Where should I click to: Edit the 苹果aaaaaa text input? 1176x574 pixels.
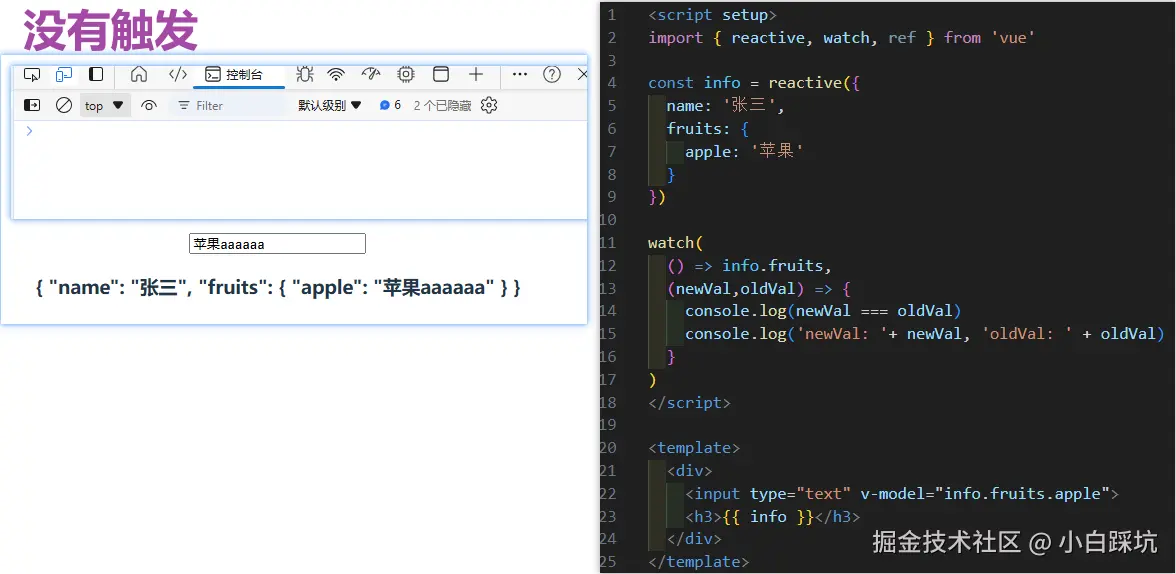tap(277, 244)
